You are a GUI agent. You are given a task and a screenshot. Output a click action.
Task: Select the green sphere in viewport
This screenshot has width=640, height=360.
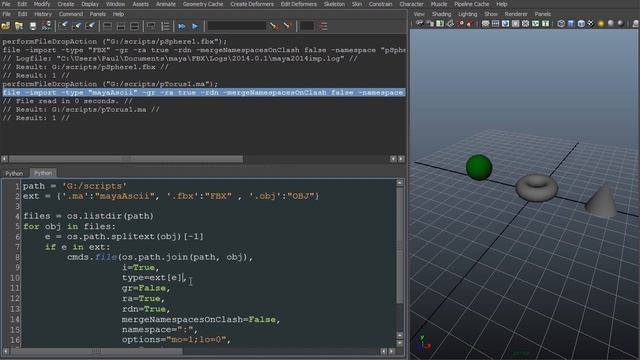[x=479, y=167]
